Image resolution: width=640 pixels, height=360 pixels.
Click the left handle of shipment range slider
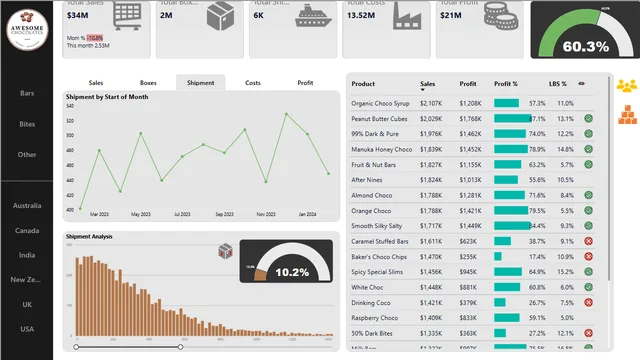coord(76,347)
